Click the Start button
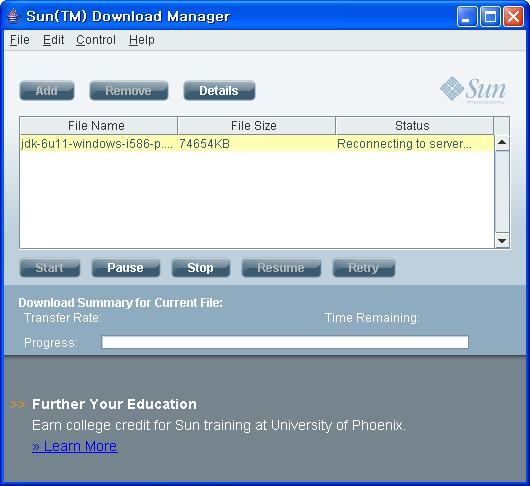The height and width of the screenshot is (486, 530). (50, 268)
